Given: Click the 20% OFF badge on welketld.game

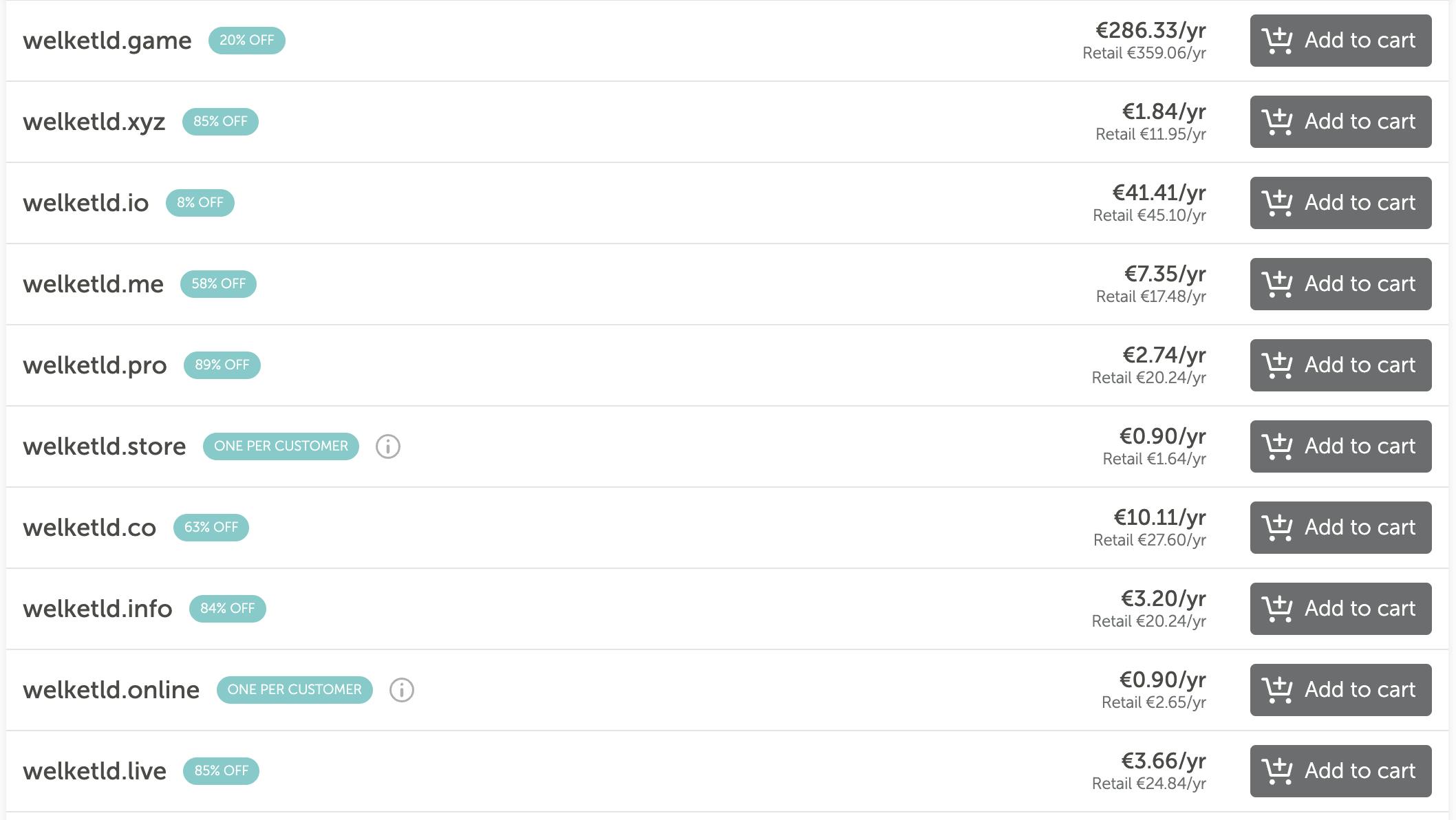Looking at the screenshot, I should click(246, 41).
